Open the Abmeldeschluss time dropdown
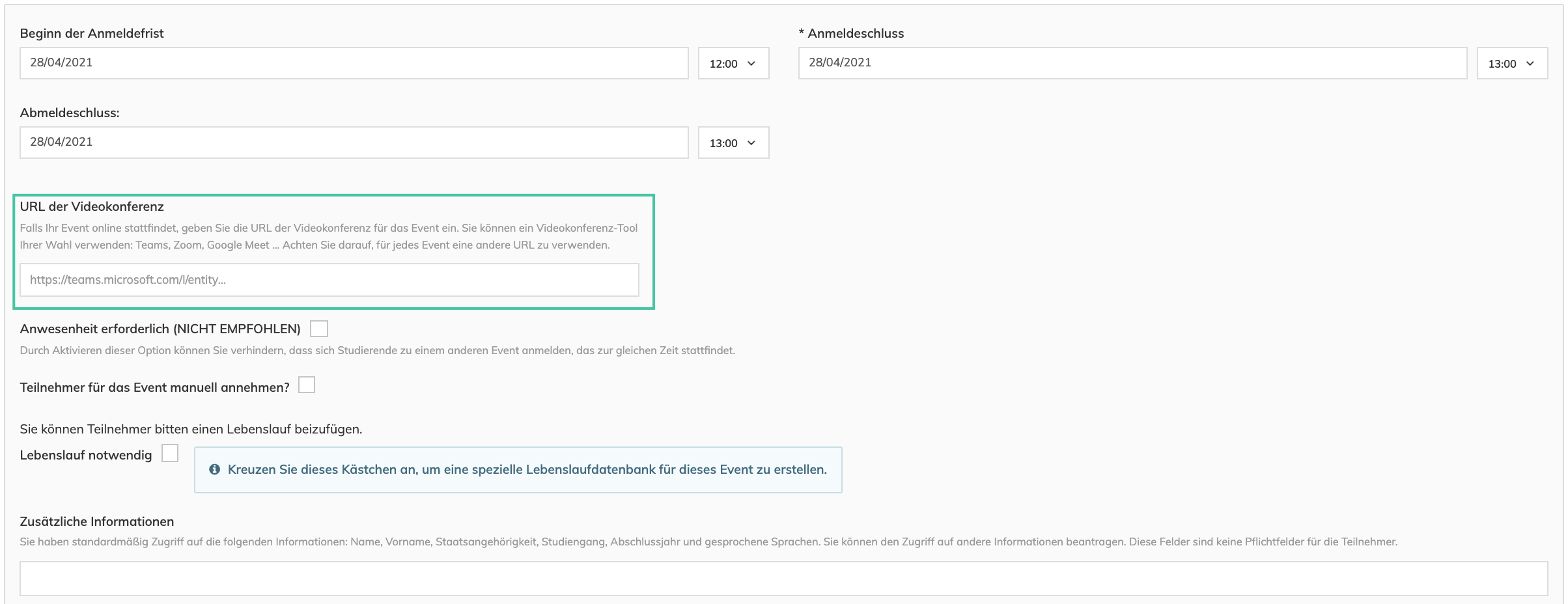 pyautogui.click(x=733, y=143)
